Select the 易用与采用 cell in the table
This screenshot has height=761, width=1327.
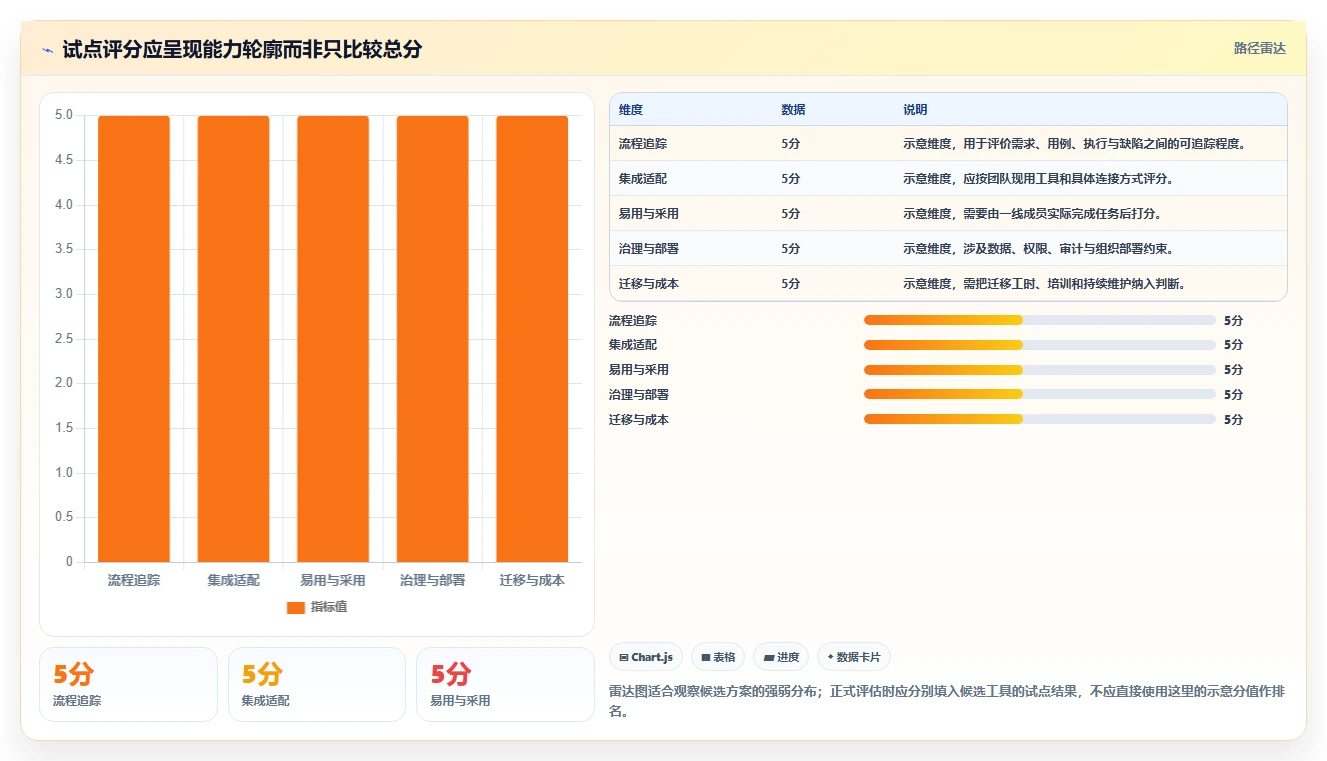[x=649, y=214]
